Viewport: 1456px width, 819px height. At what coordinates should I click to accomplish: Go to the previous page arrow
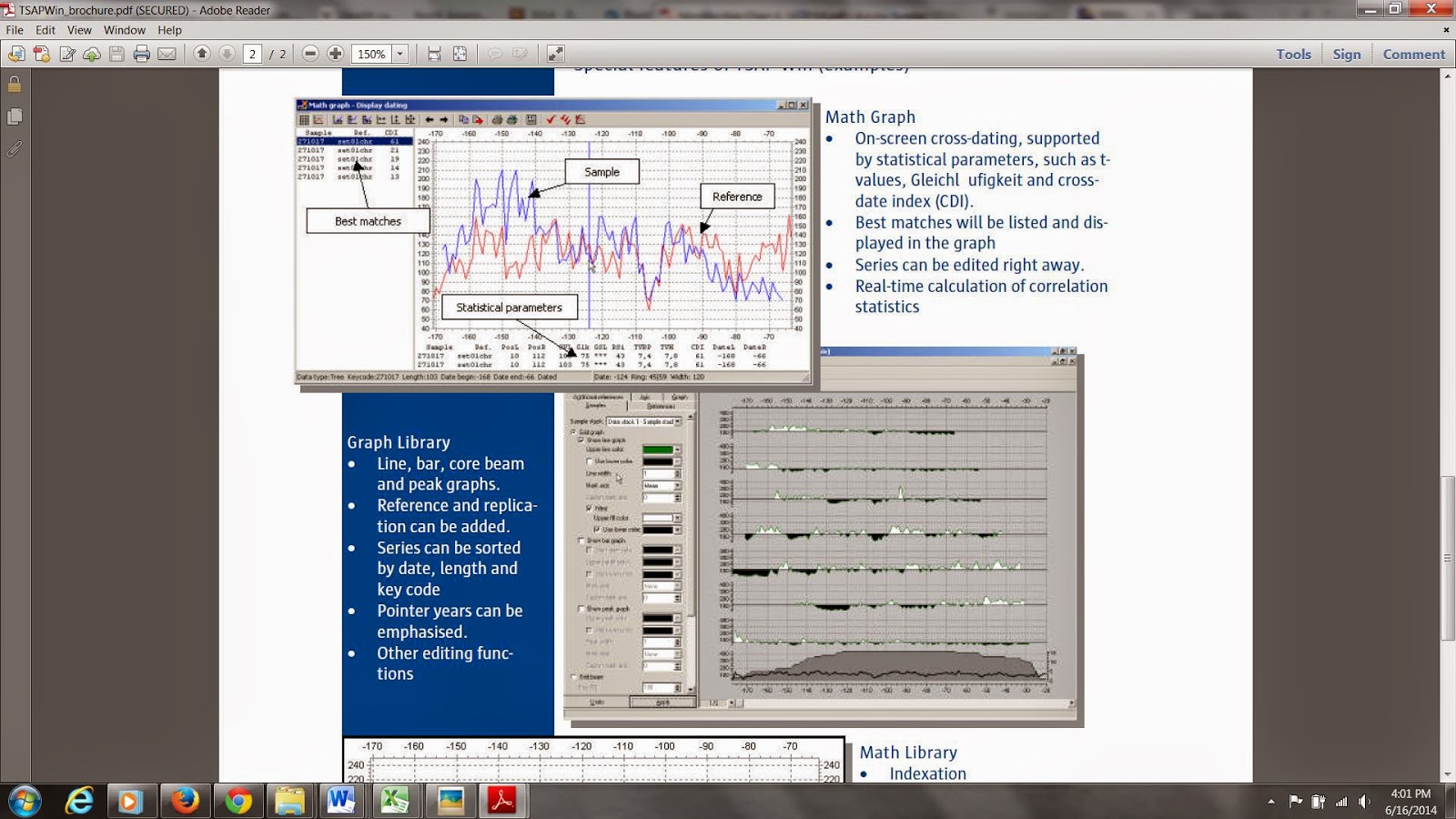click(202, 54)
